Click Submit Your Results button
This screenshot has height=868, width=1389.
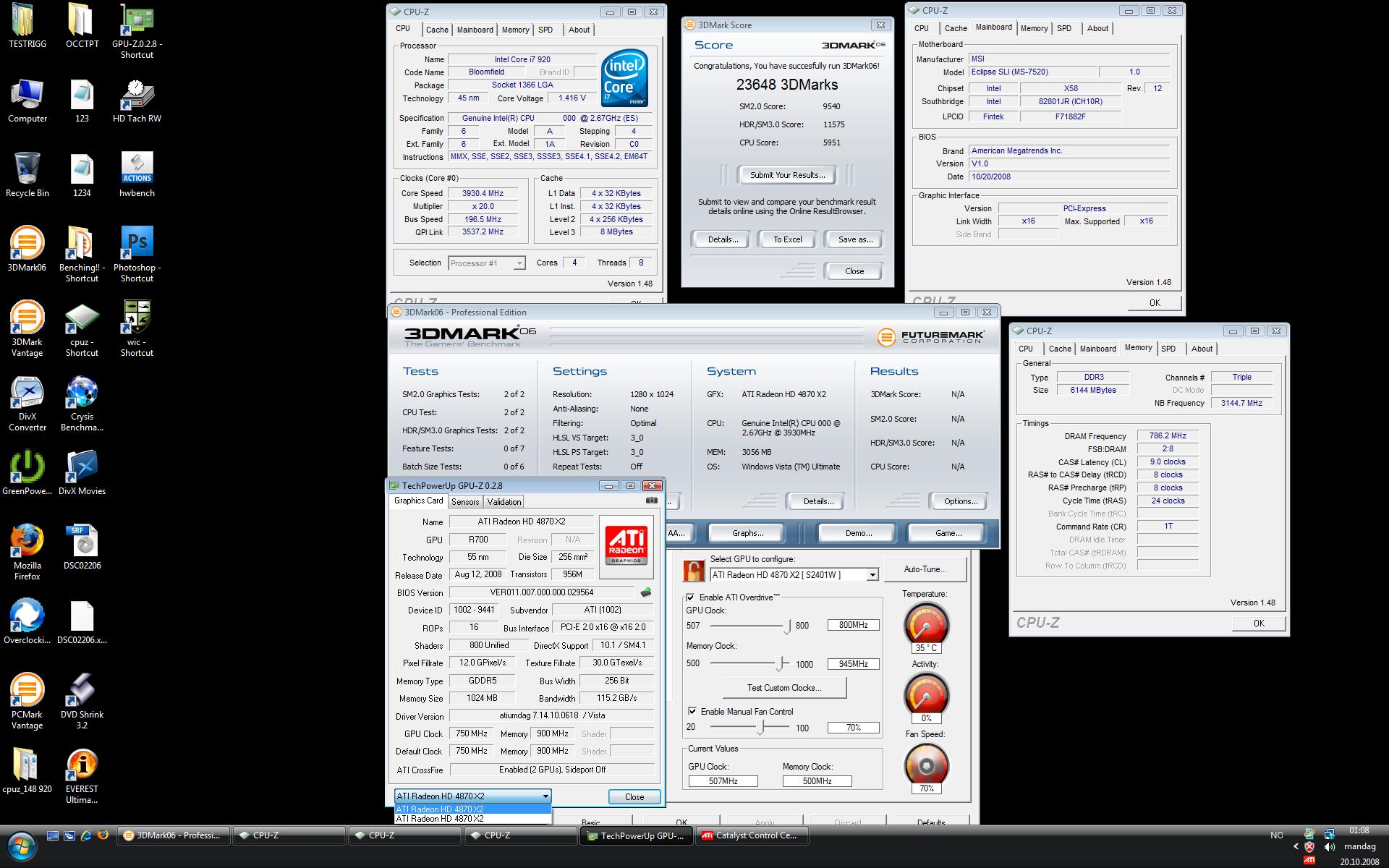[787, 175]
